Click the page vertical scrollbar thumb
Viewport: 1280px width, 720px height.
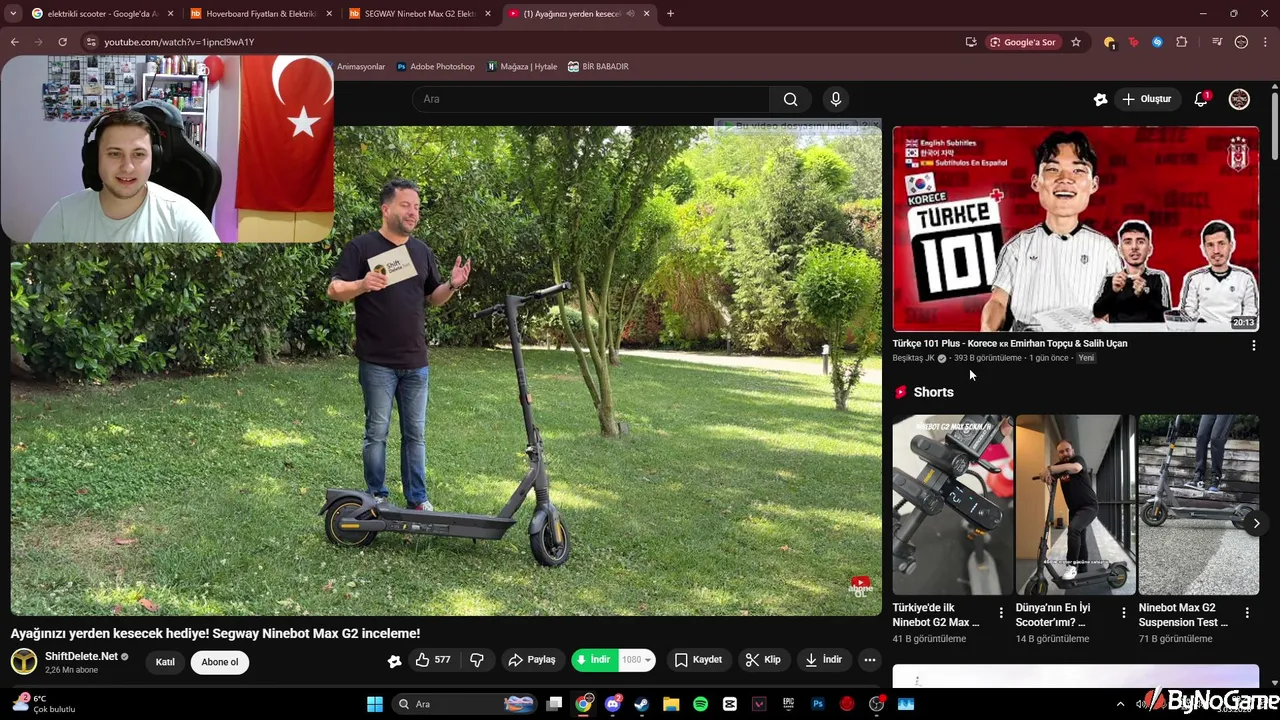click(x=1275, y=125)
